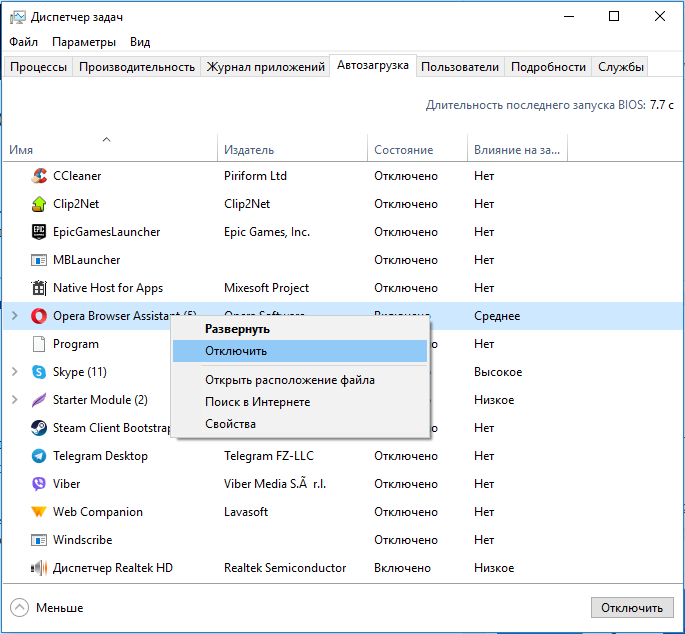Click the Realtek HD speaker icon
Viewport: 685px width, 634px height.
click(39, 568)
